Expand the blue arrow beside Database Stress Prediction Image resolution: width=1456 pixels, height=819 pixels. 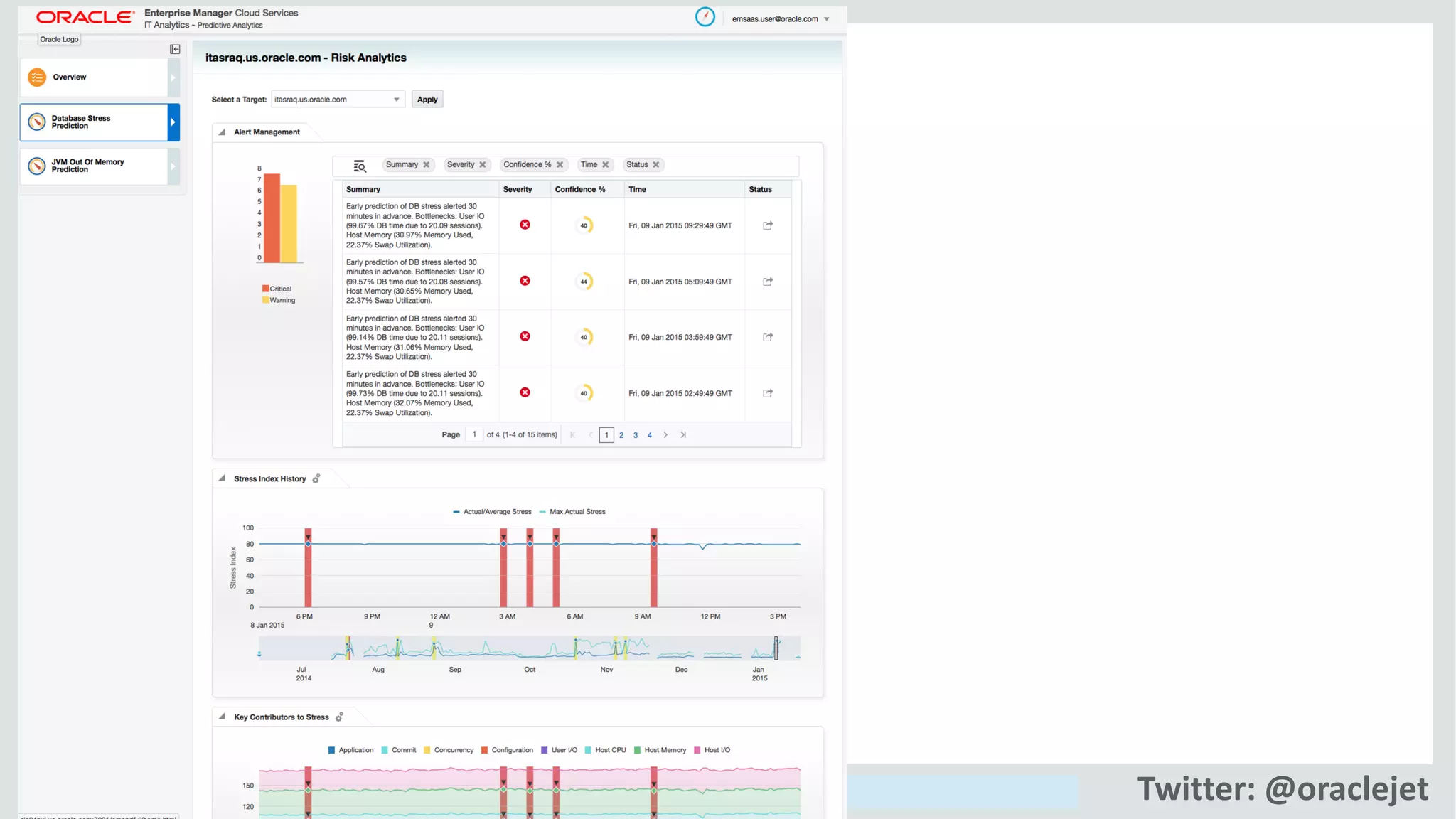pyautogui.click(x=173, y=122)
